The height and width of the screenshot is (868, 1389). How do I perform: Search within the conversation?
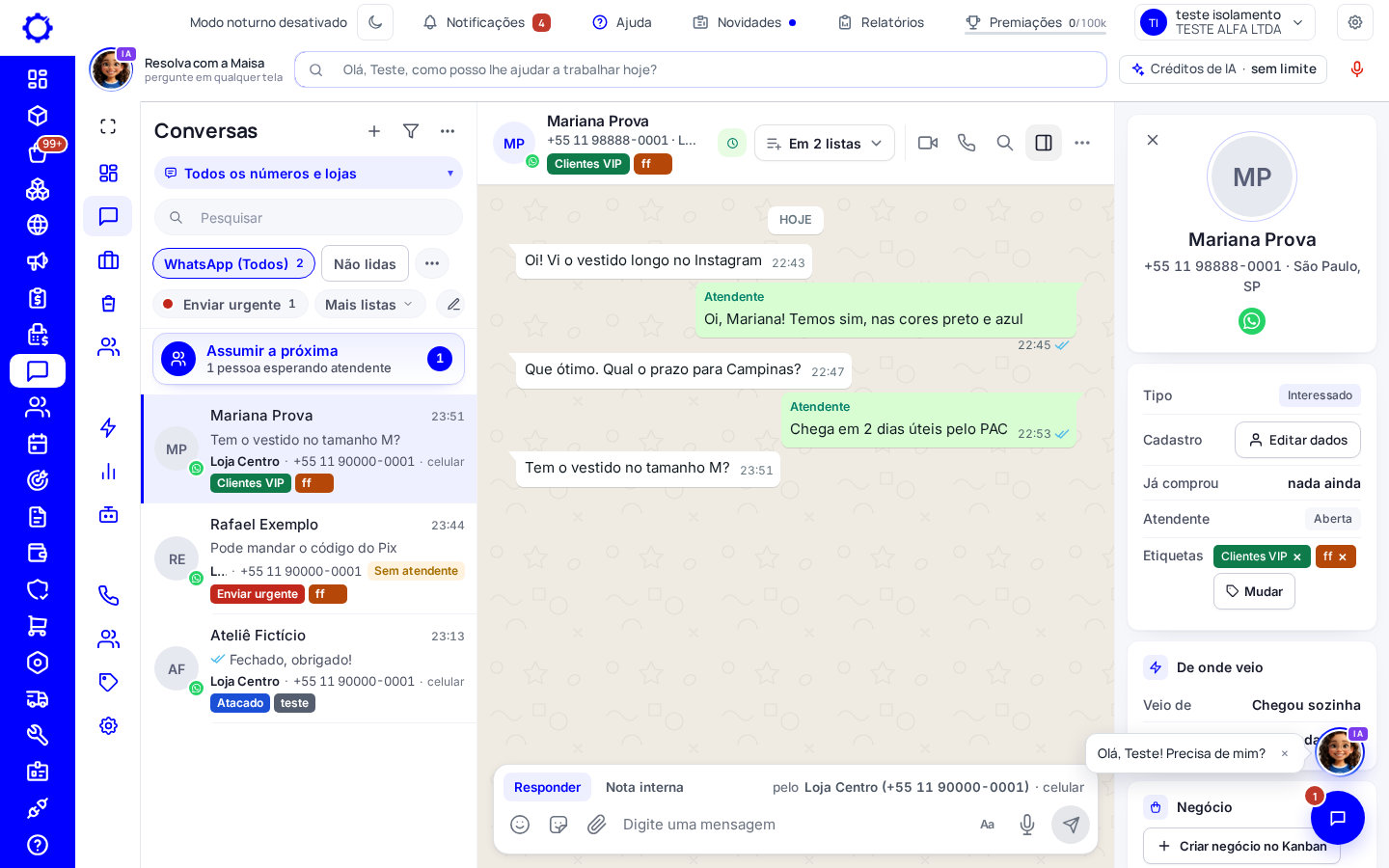click(1005, 143)
